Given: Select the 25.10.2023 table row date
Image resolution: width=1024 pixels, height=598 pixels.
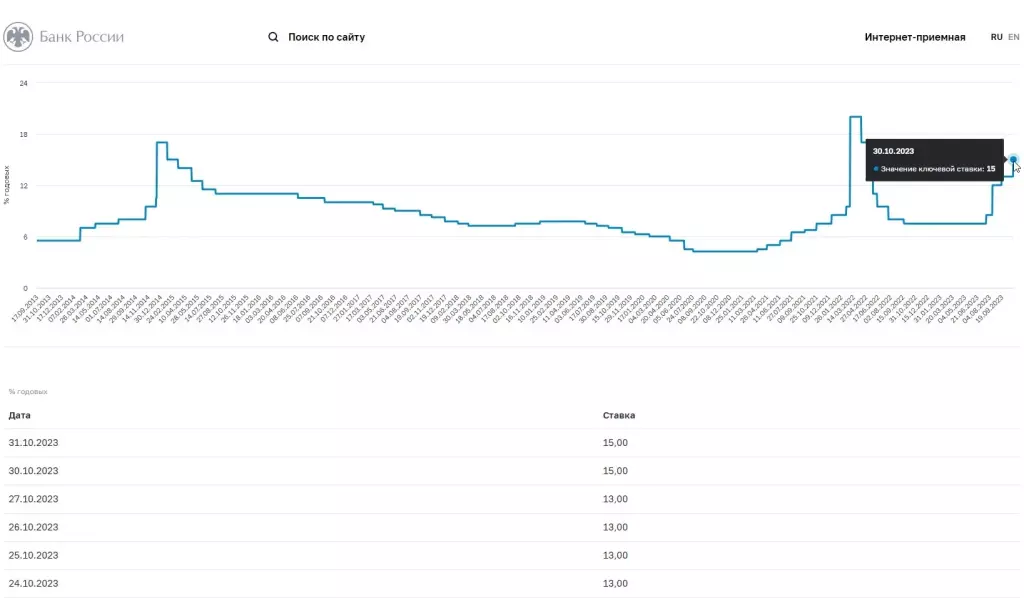Looking at the screenshot, I should coord(33,555).
